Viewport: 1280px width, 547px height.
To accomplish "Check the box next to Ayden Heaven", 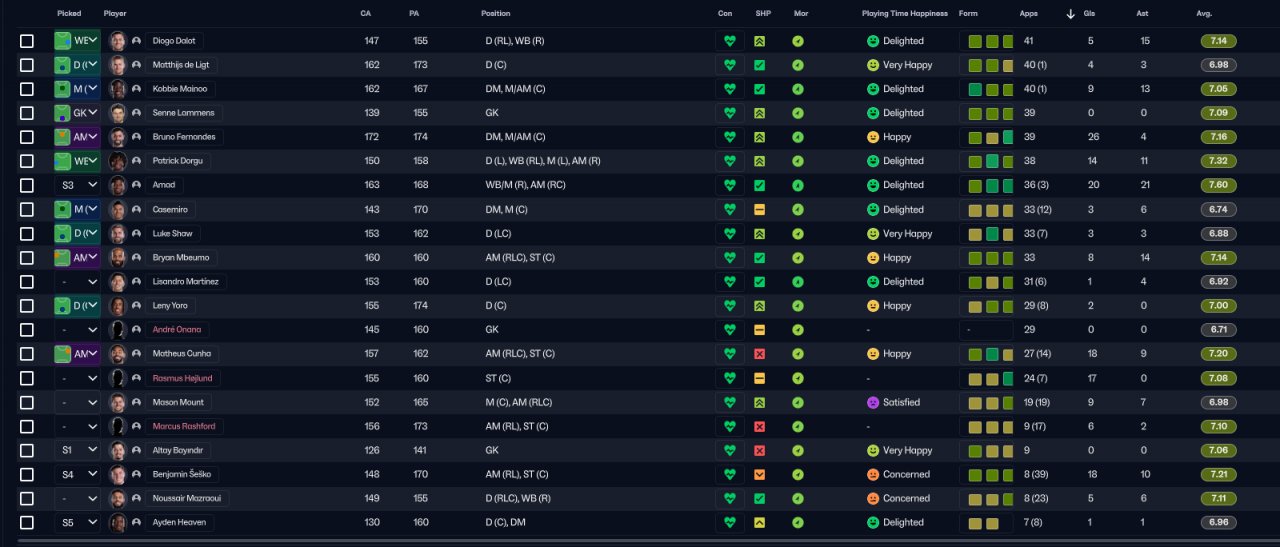I will pos(27,522).
